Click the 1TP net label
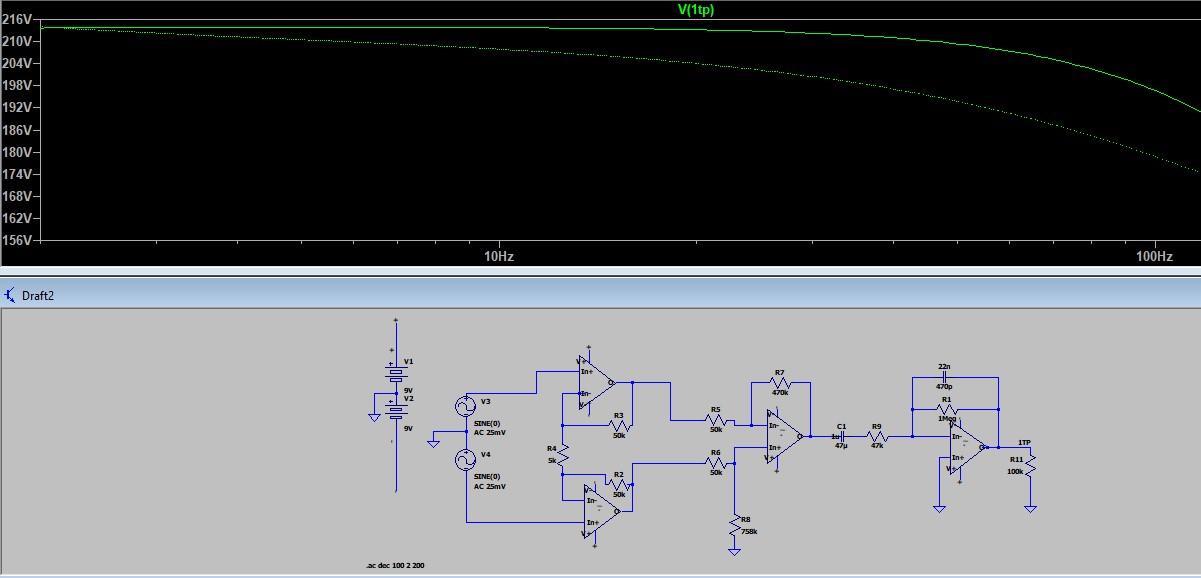Image resolution: width=1201 pixels, height=578 pixels. 1024,442
